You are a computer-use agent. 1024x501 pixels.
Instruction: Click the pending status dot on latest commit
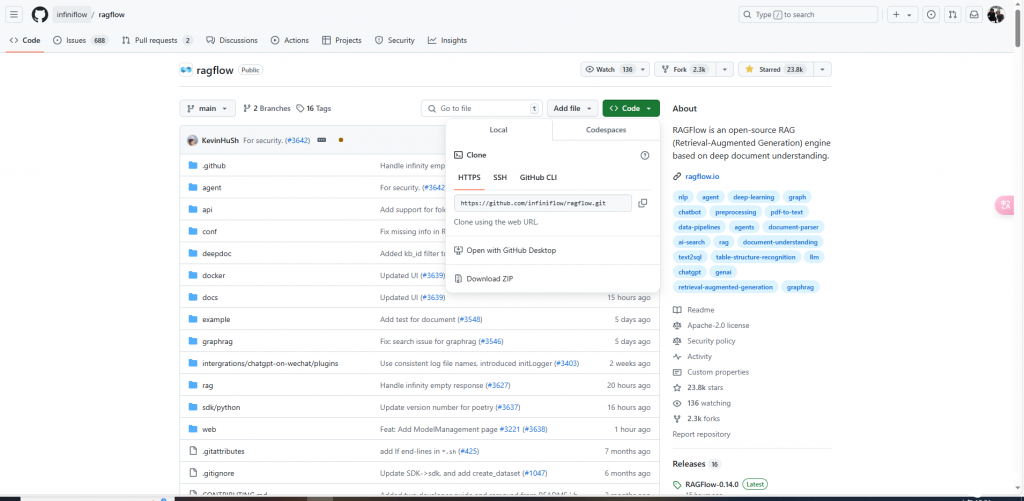341,140
